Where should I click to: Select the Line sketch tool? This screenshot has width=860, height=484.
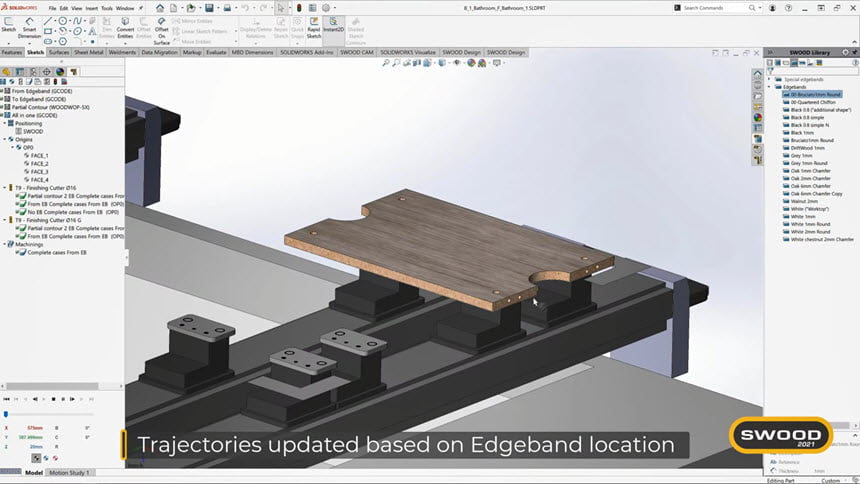point(48,21)
